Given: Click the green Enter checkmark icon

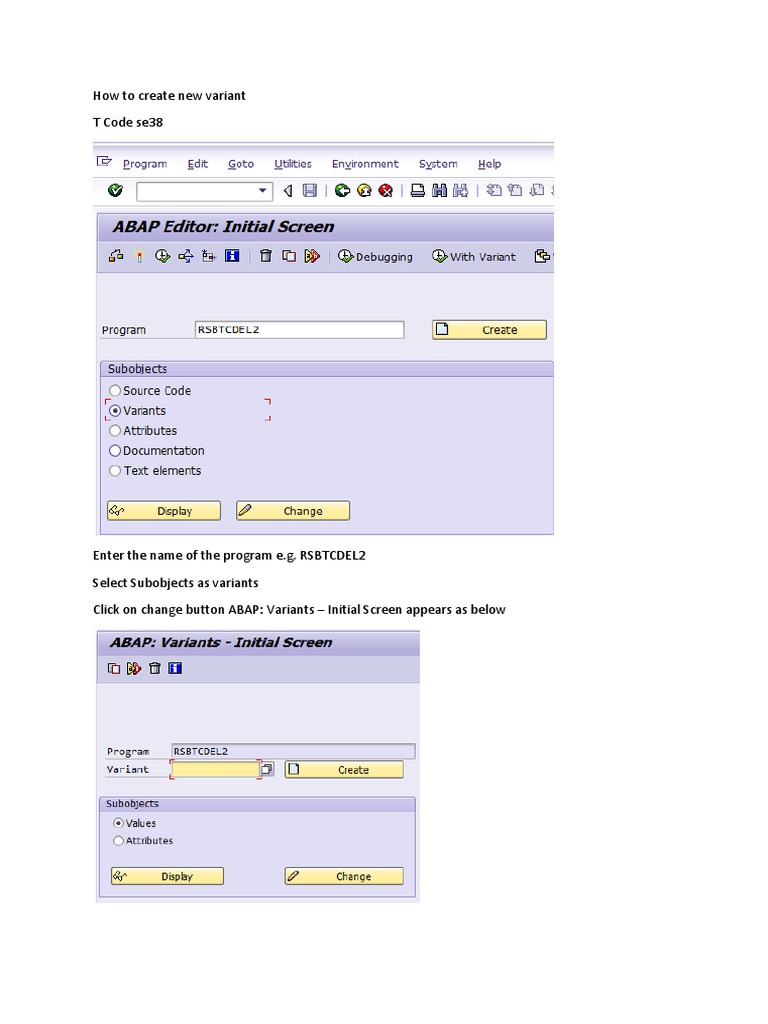Looking at the screenshot, I should click(x=116, y=190).
